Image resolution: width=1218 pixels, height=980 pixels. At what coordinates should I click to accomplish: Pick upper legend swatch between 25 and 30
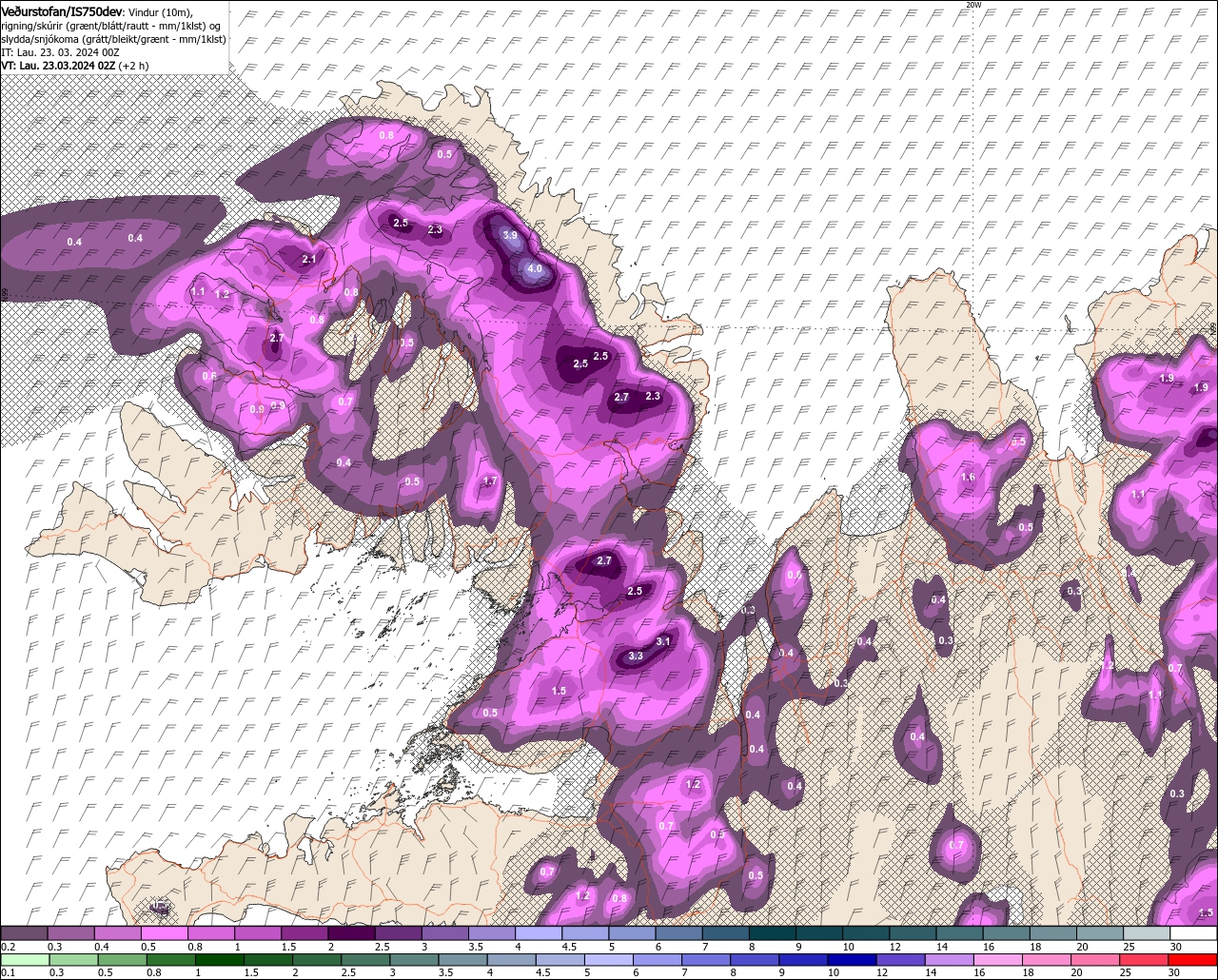1148,933
